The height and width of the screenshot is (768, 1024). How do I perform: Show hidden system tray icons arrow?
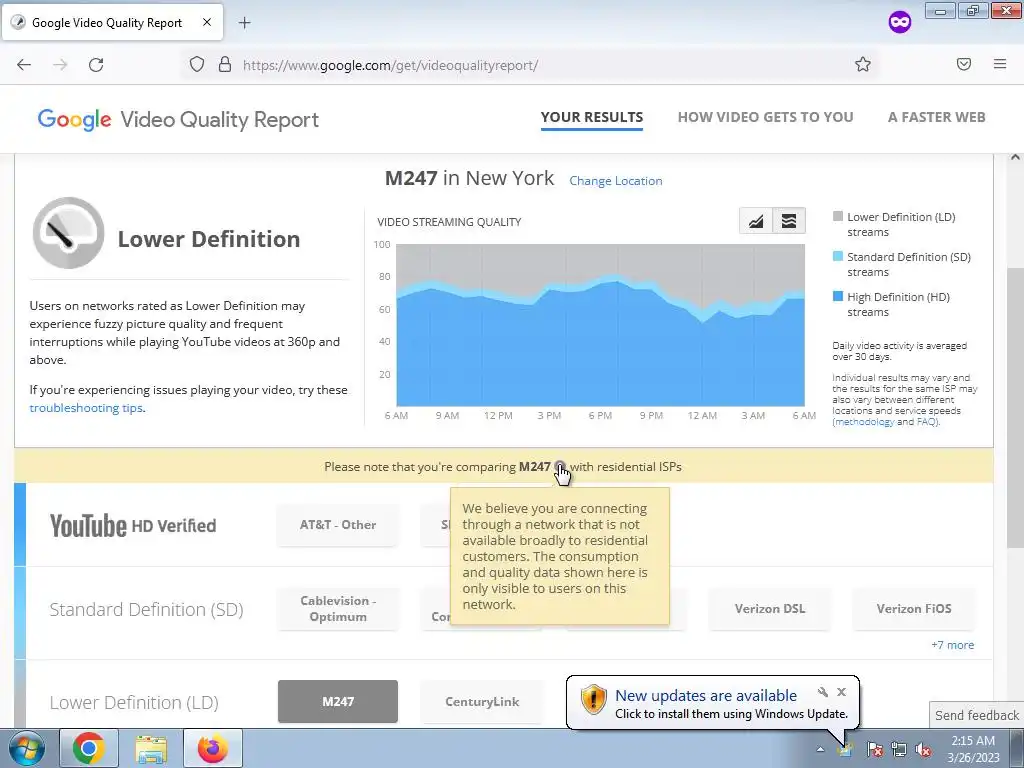coord(820,749)
